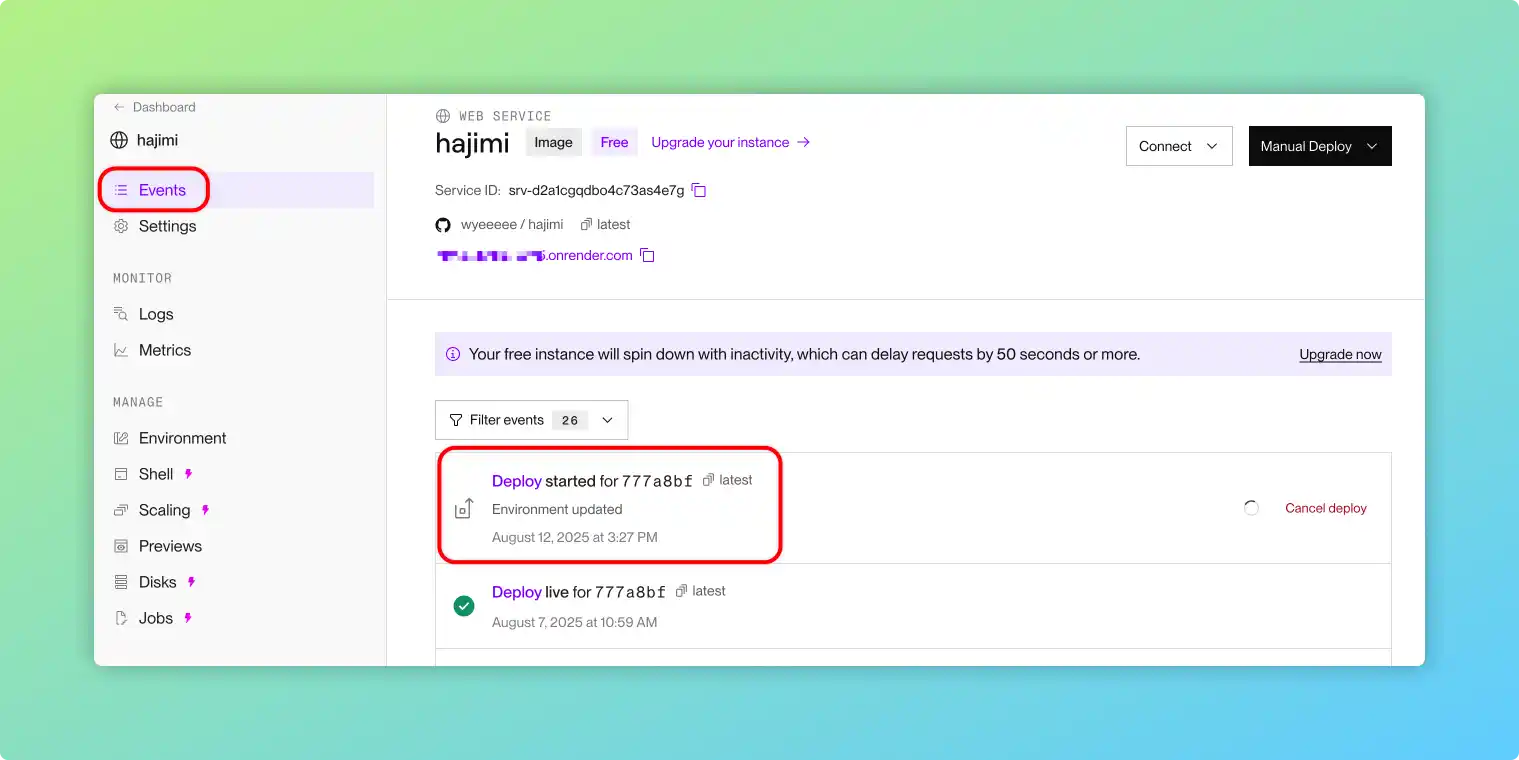Open the Scaling page
This screenshot has height=760, width=1519.
(x=164, y=510)
